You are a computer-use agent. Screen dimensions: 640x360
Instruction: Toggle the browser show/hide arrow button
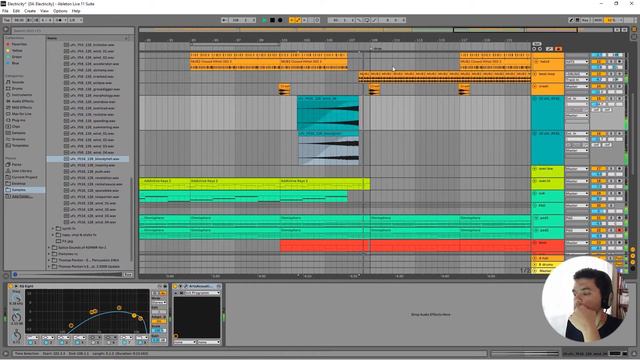6,29
